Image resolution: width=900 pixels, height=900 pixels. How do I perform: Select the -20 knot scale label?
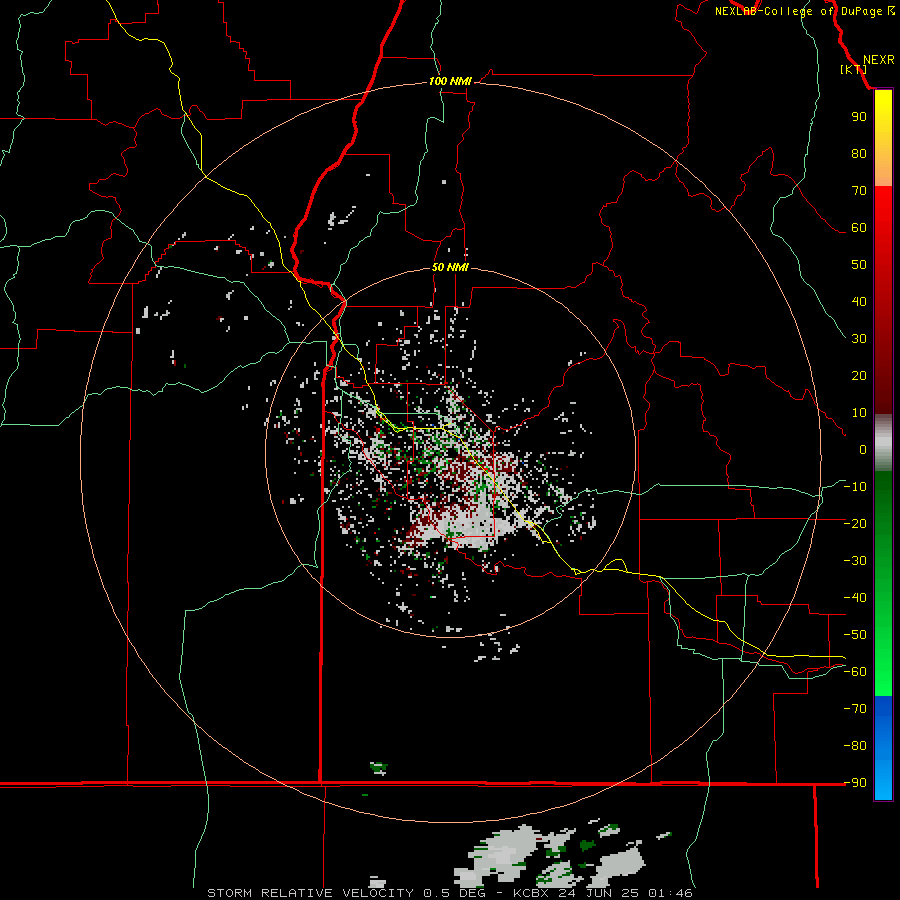click(855, 524)
